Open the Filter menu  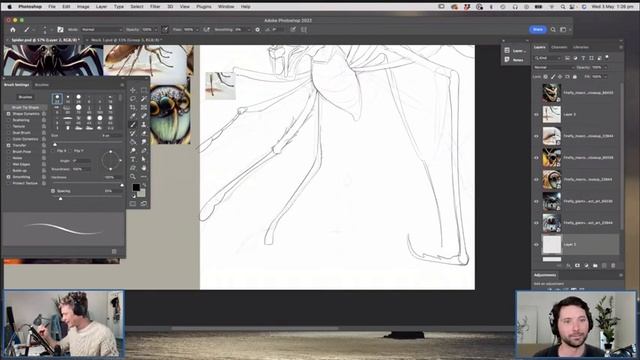pyautogui.click(x=155, y=7)
